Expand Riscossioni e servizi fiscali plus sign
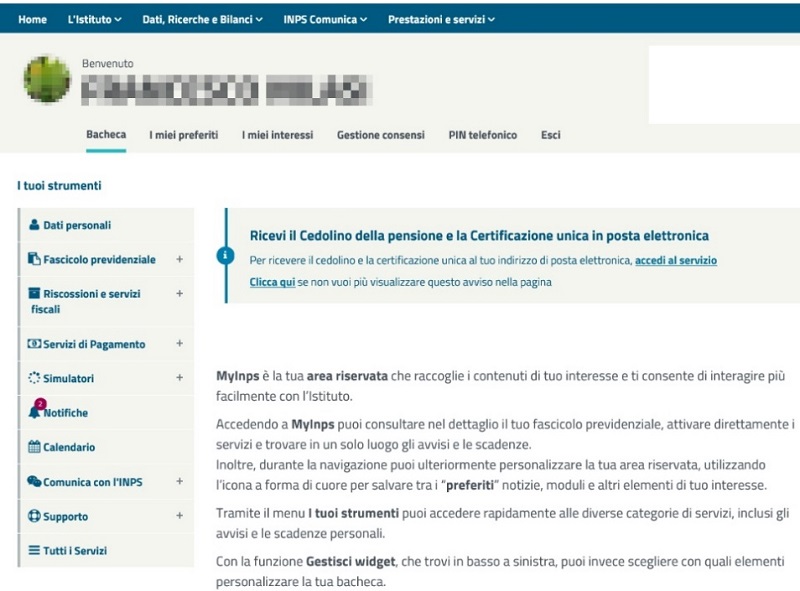 (x=180, y=293)
